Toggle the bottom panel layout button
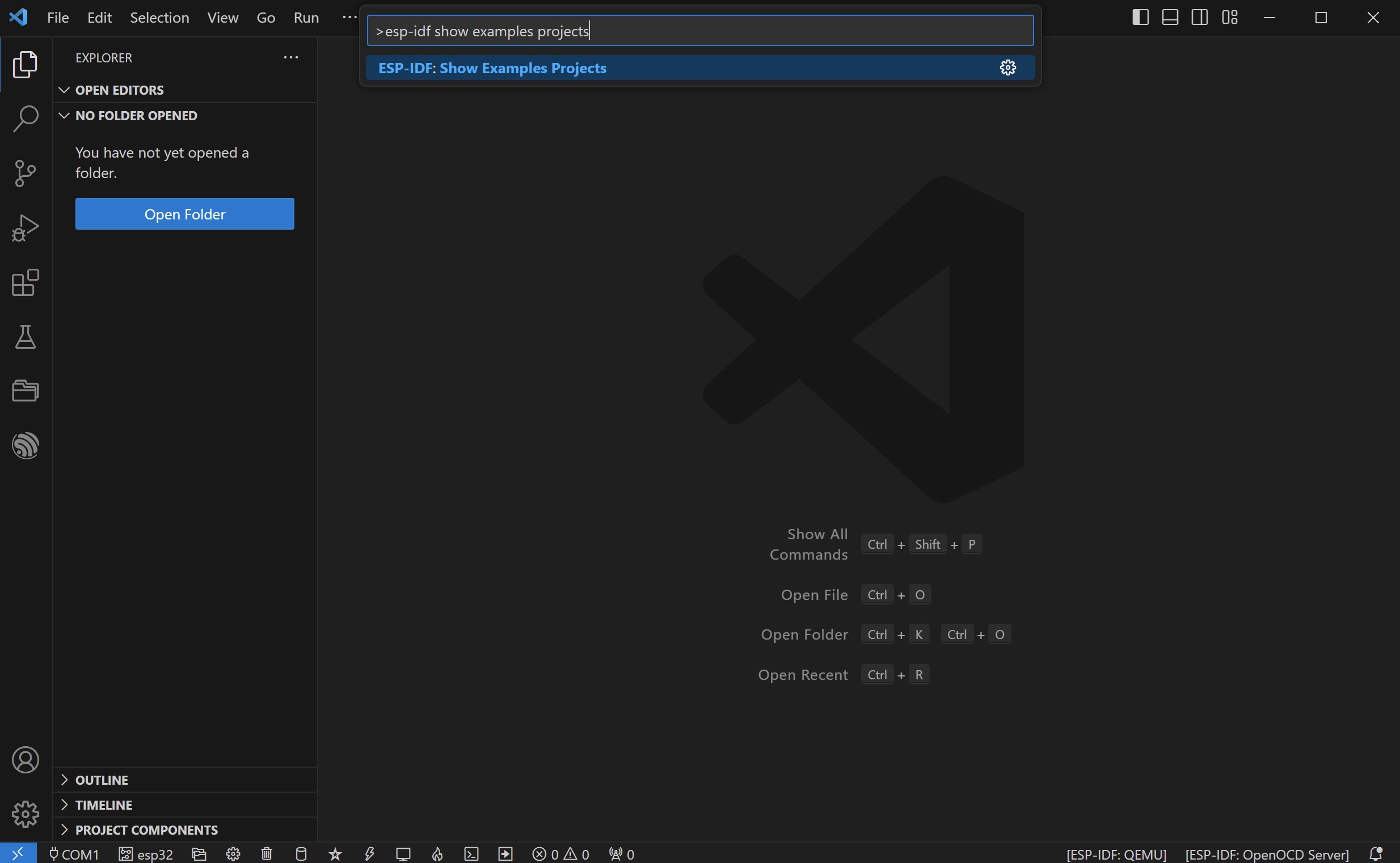The width and height of the screenshot is (1400, 863). coord(1170,17)
